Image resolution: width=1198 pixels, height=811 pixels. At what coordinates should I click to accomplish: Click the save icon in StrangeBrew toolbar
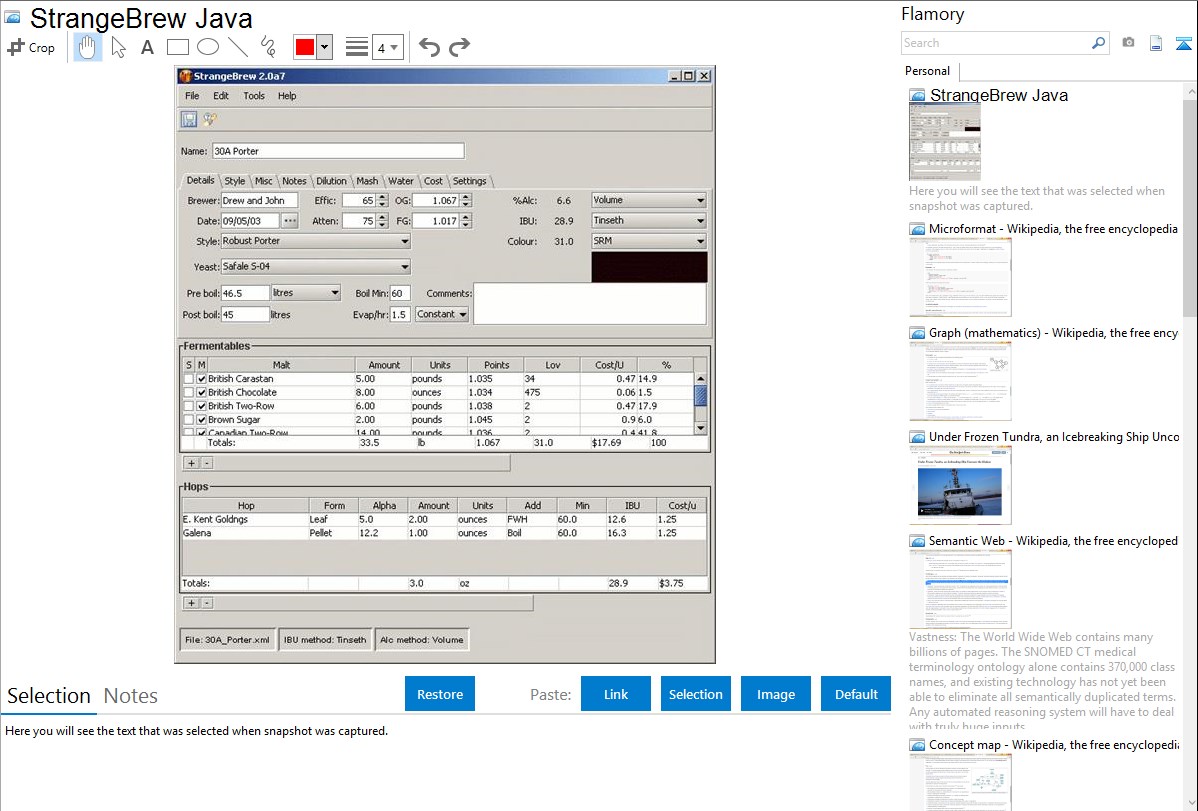[189, 119]
